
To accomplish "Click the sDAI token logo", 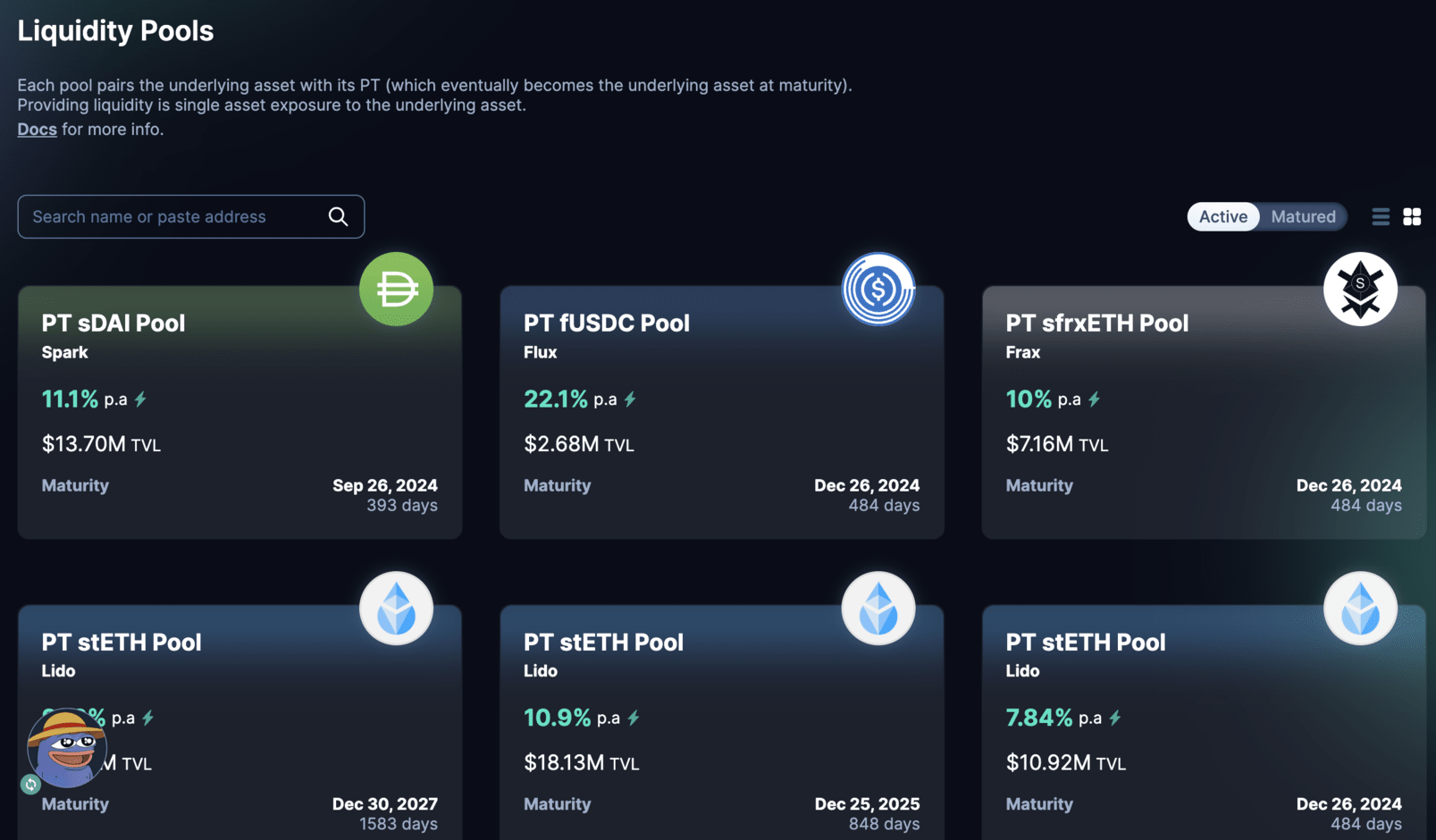I will pyautogui.click(x=396, y=289).
